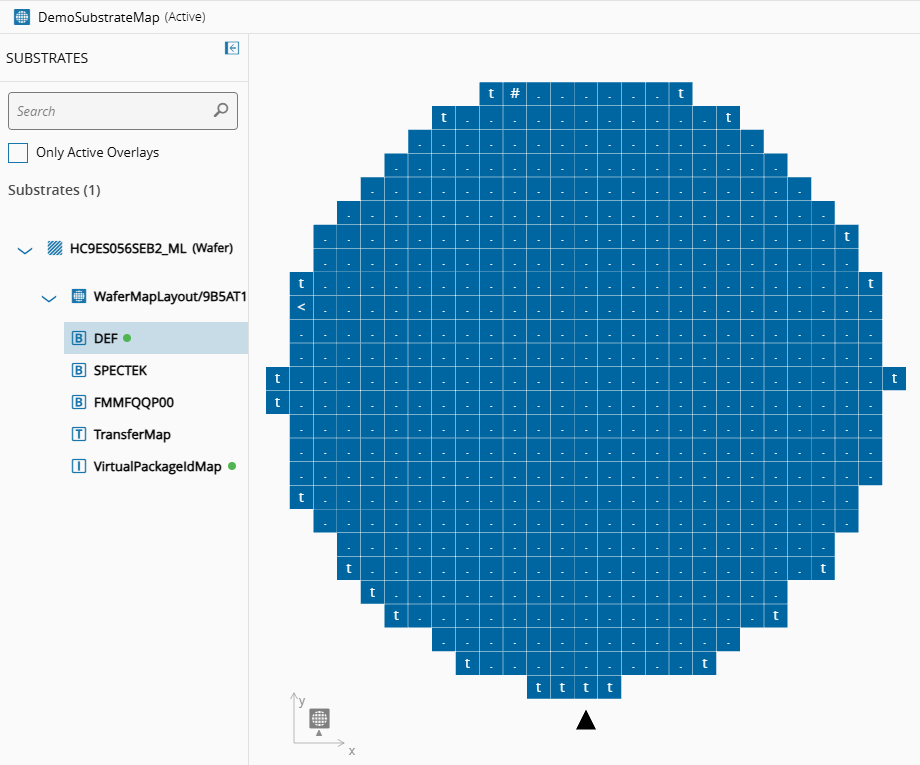Click the I icon next to VirtualPackageIdMap

[79, 466]
